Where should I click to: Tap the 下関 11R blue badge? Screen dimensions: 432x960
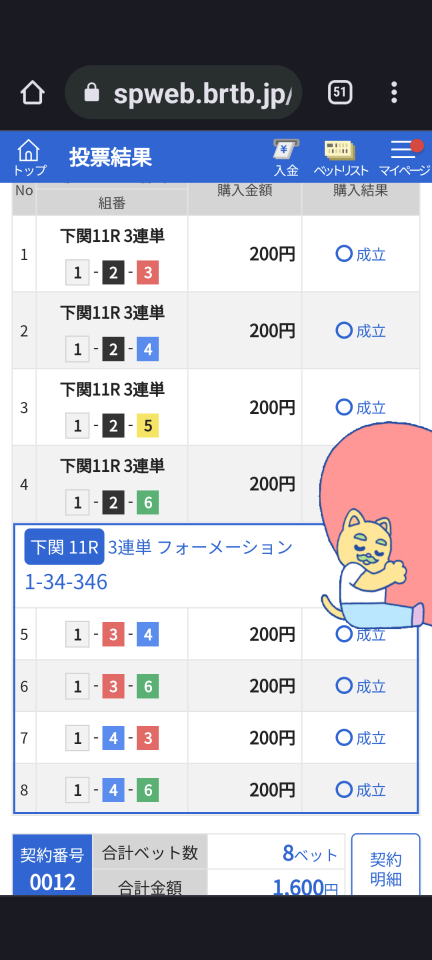pyautogui.click(x=64, y=547)
